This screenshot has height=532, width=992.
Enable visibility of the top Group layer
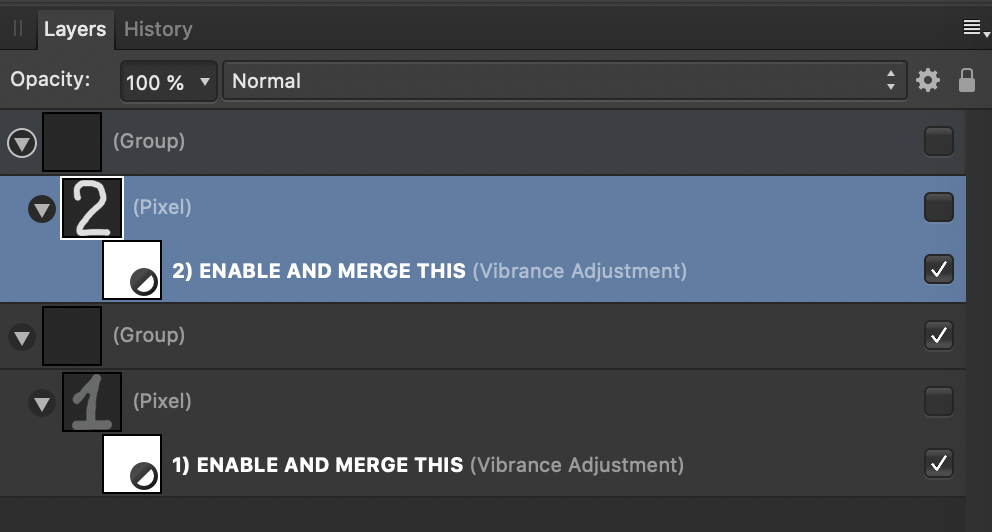[x=938, y=141]
